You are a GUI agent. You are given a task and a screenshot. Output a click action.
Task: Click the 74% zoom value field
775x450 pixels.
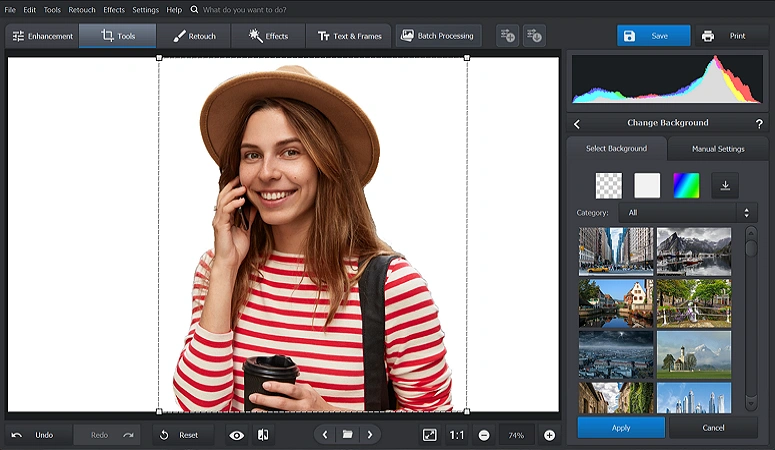click(x=516, y=435)
